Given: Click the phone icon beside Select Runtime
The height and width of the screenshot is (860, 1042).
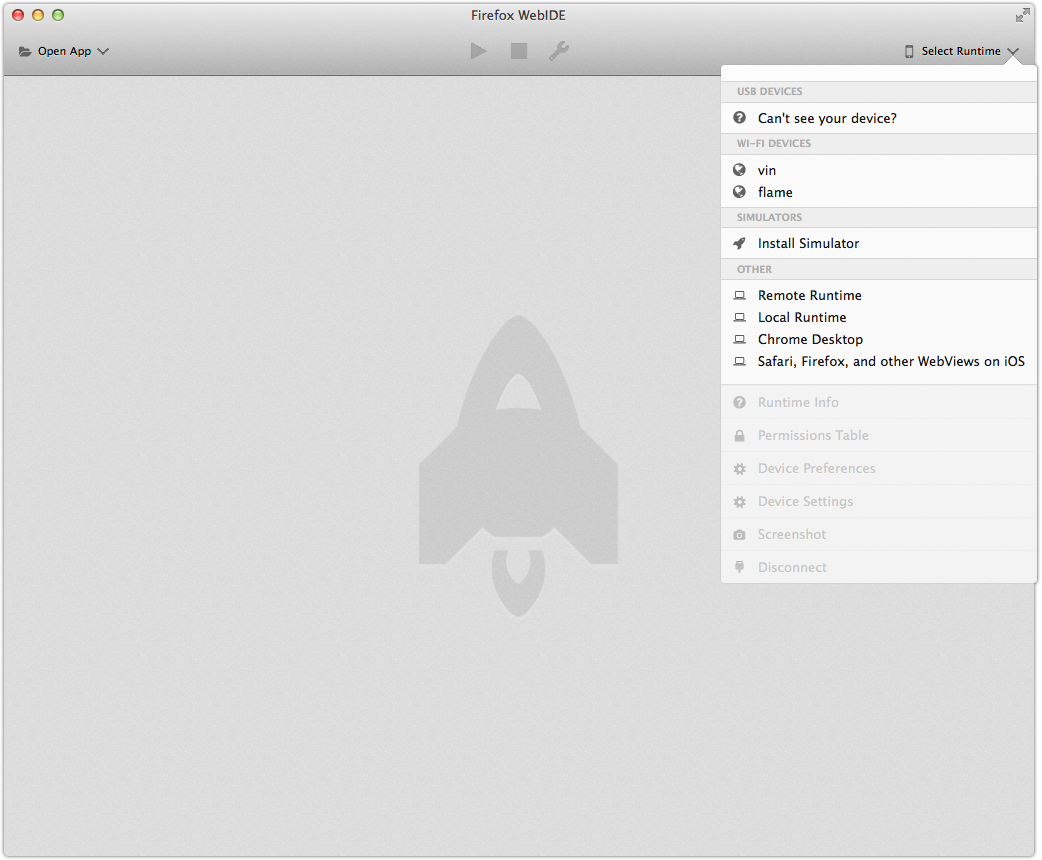Looking at the screenshot, I should pyautogui.click(x=909, y=51).
